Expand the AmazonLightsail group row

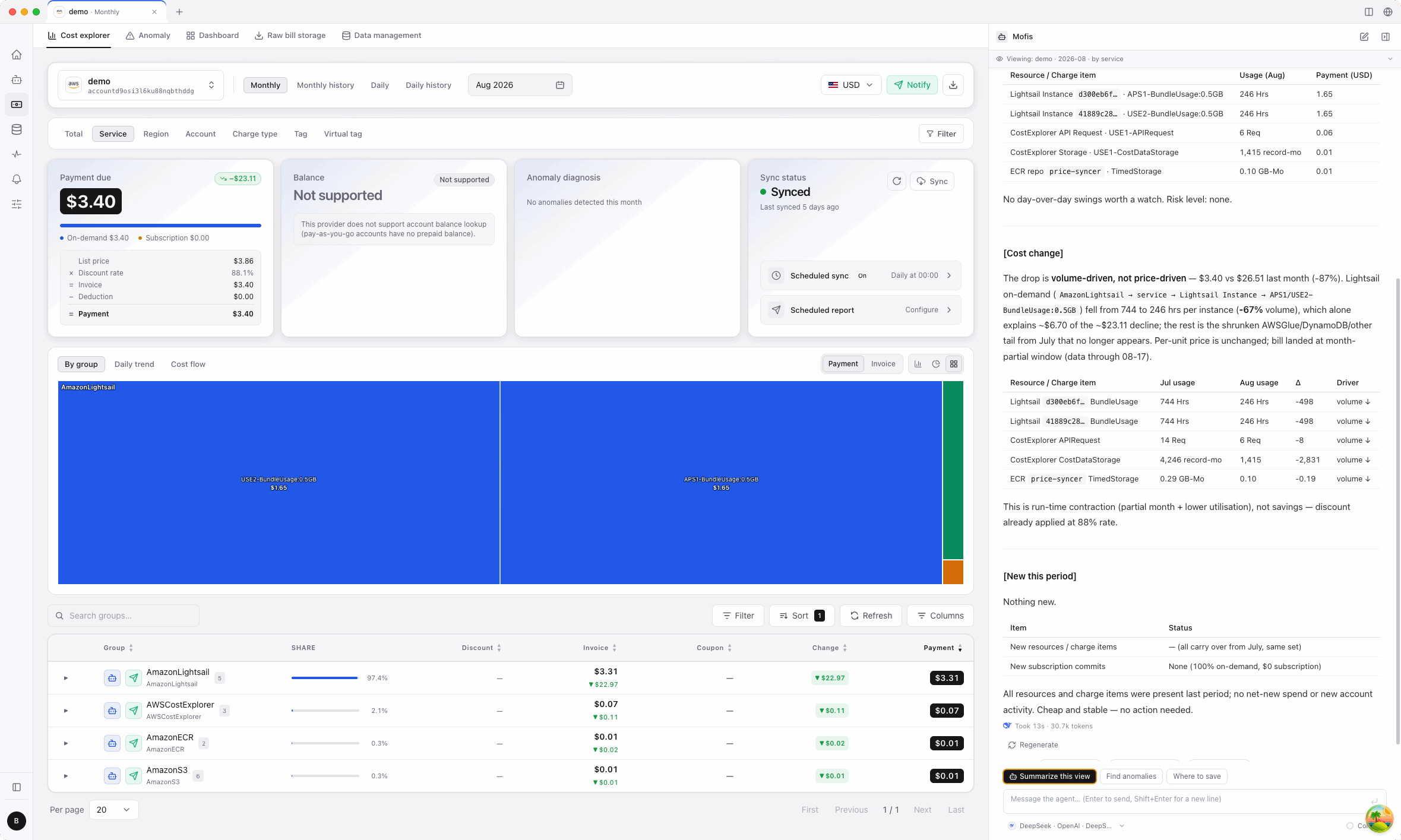pos(66,678)
